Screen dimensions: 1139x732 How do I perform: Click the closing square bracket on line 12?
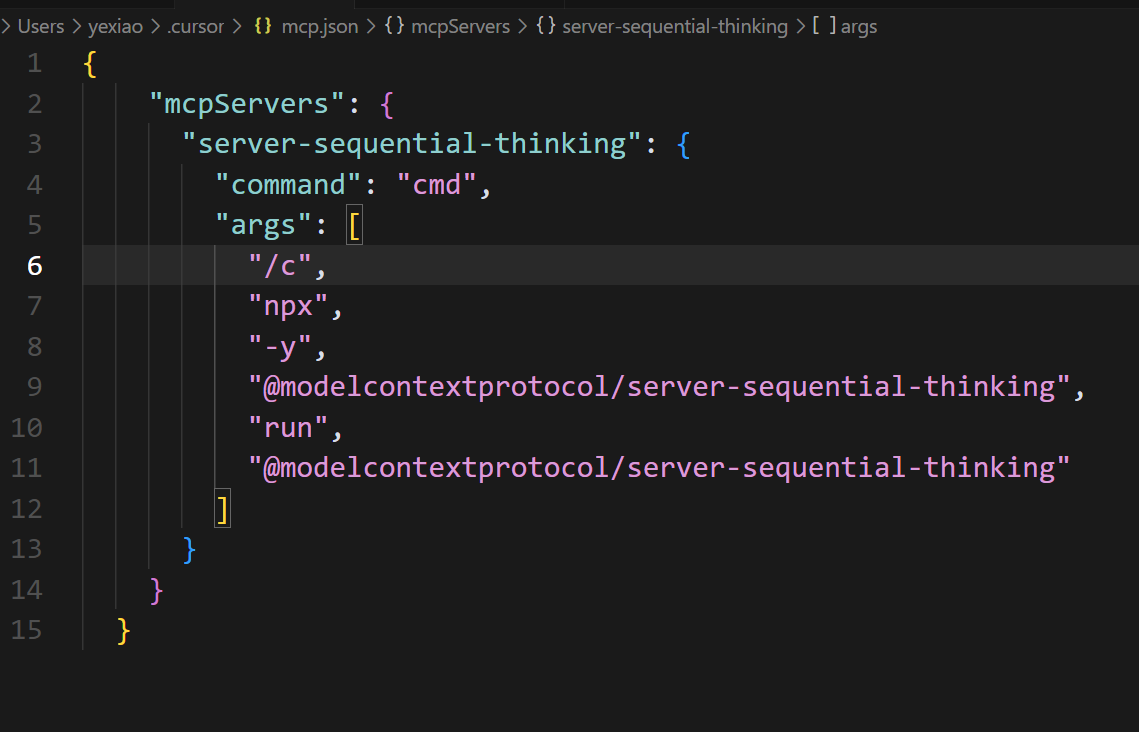(x=223, y=508)
